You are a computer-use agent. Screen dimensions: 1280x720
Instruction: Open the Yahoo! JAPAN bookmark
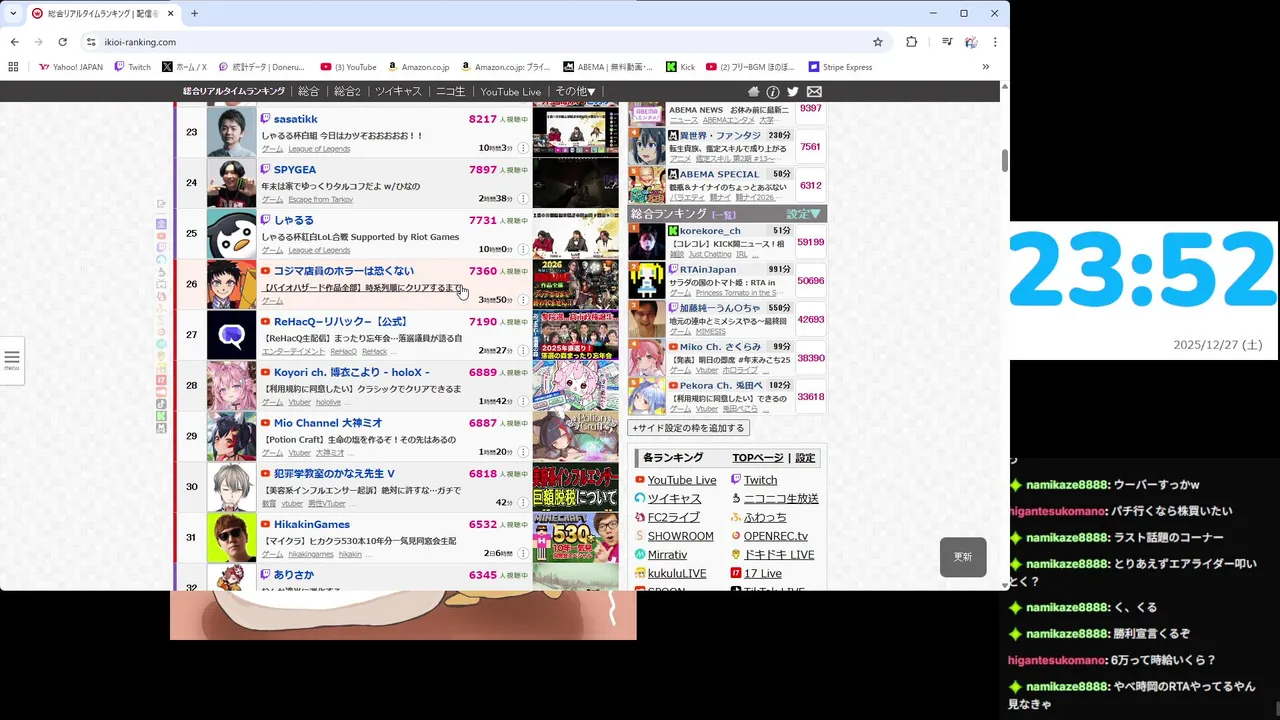click(x=70, y=67)
